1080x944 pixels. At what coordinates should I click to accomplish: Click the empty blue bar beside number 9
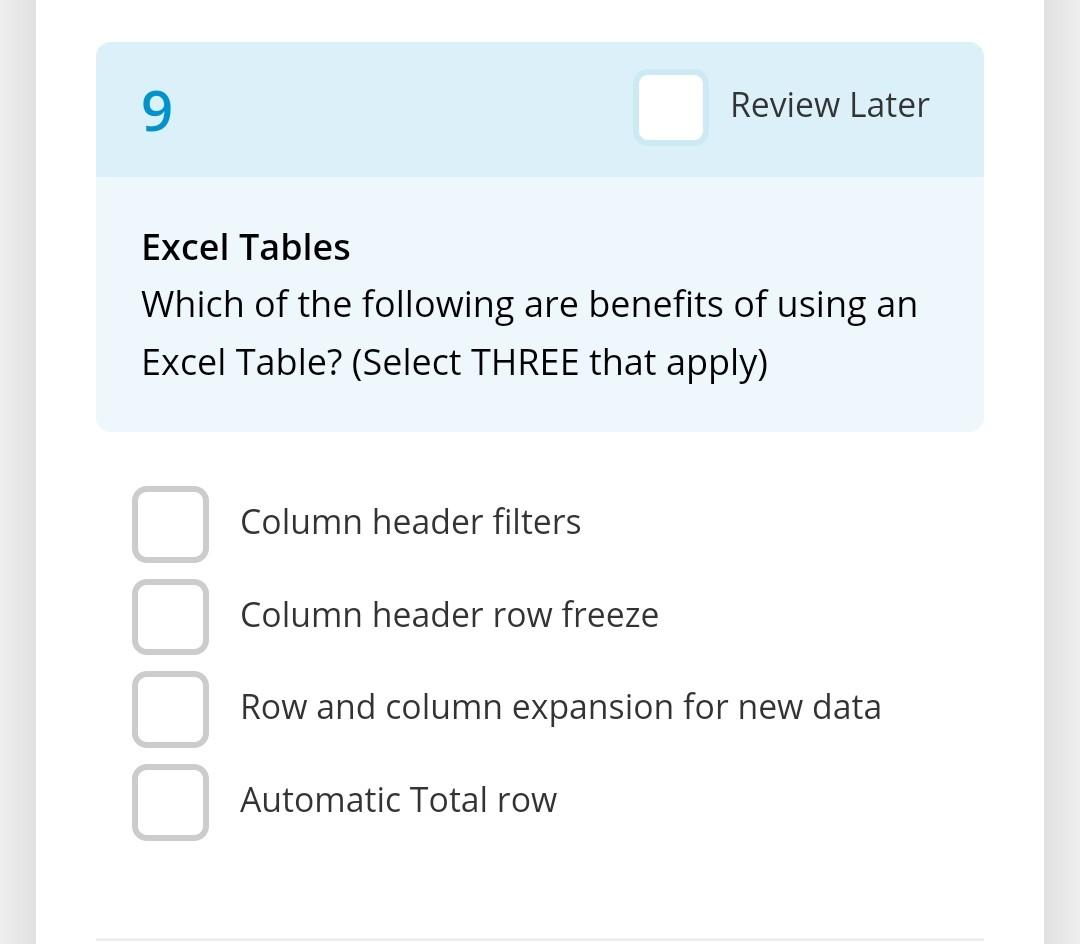[399, 109]
